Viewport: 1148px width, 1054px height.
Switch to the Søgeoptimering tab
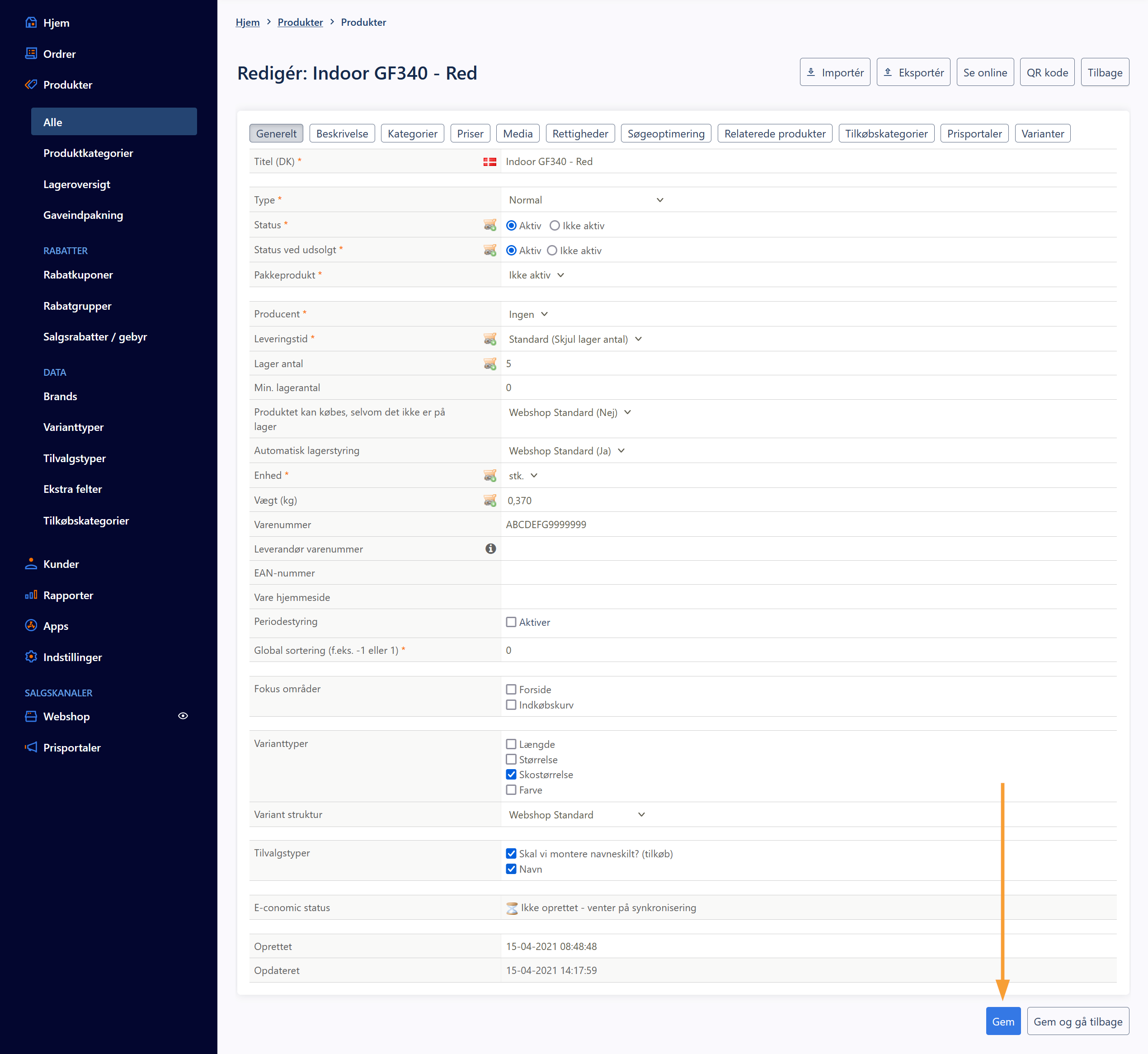coord(666,133)
